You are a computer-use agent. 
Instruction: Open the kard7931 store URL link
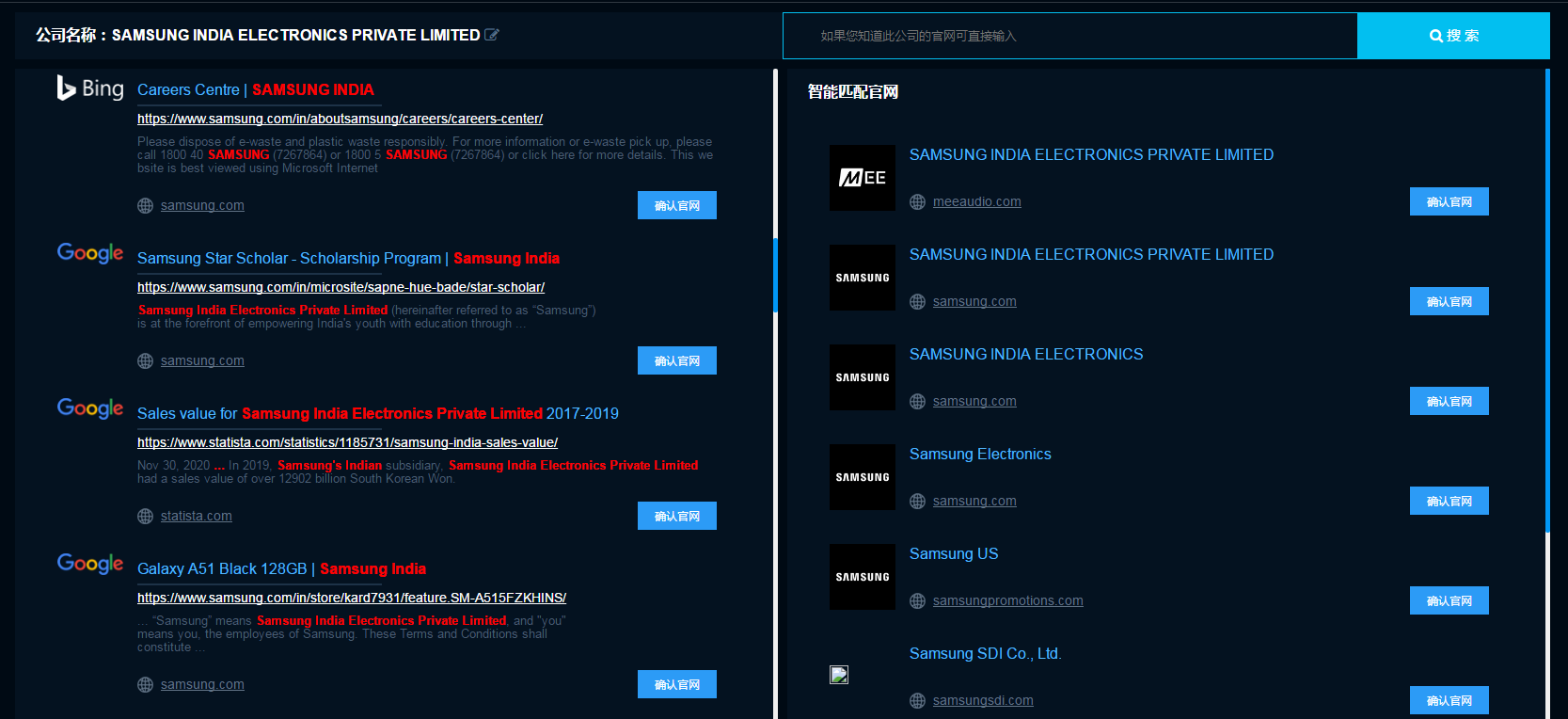pyautogui.click(x=352, y=598)
